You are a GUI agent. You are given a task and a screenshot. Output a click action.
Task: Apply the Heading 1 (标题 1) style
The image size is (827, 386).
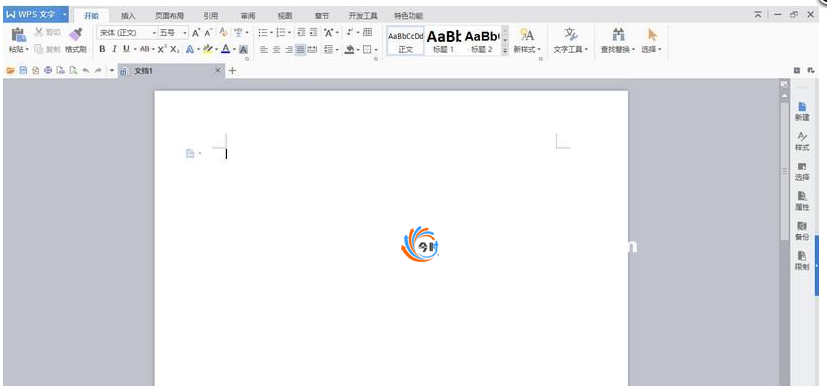444,41
